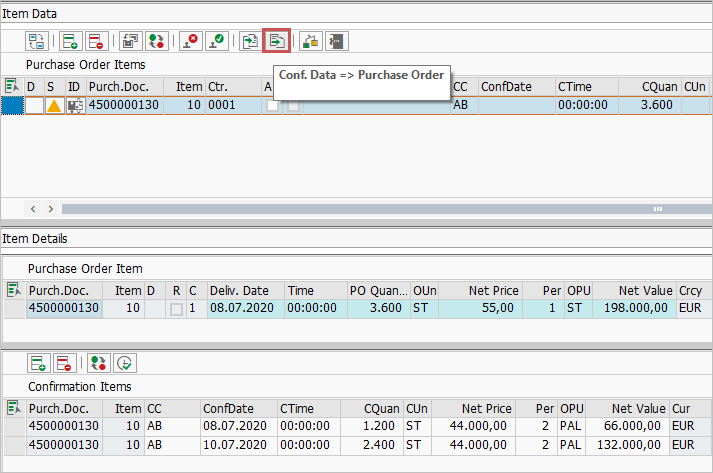The image size is (713, 473).
Task: Click the delete row icon in Item Data toolbar
Action: click(95, 41)
